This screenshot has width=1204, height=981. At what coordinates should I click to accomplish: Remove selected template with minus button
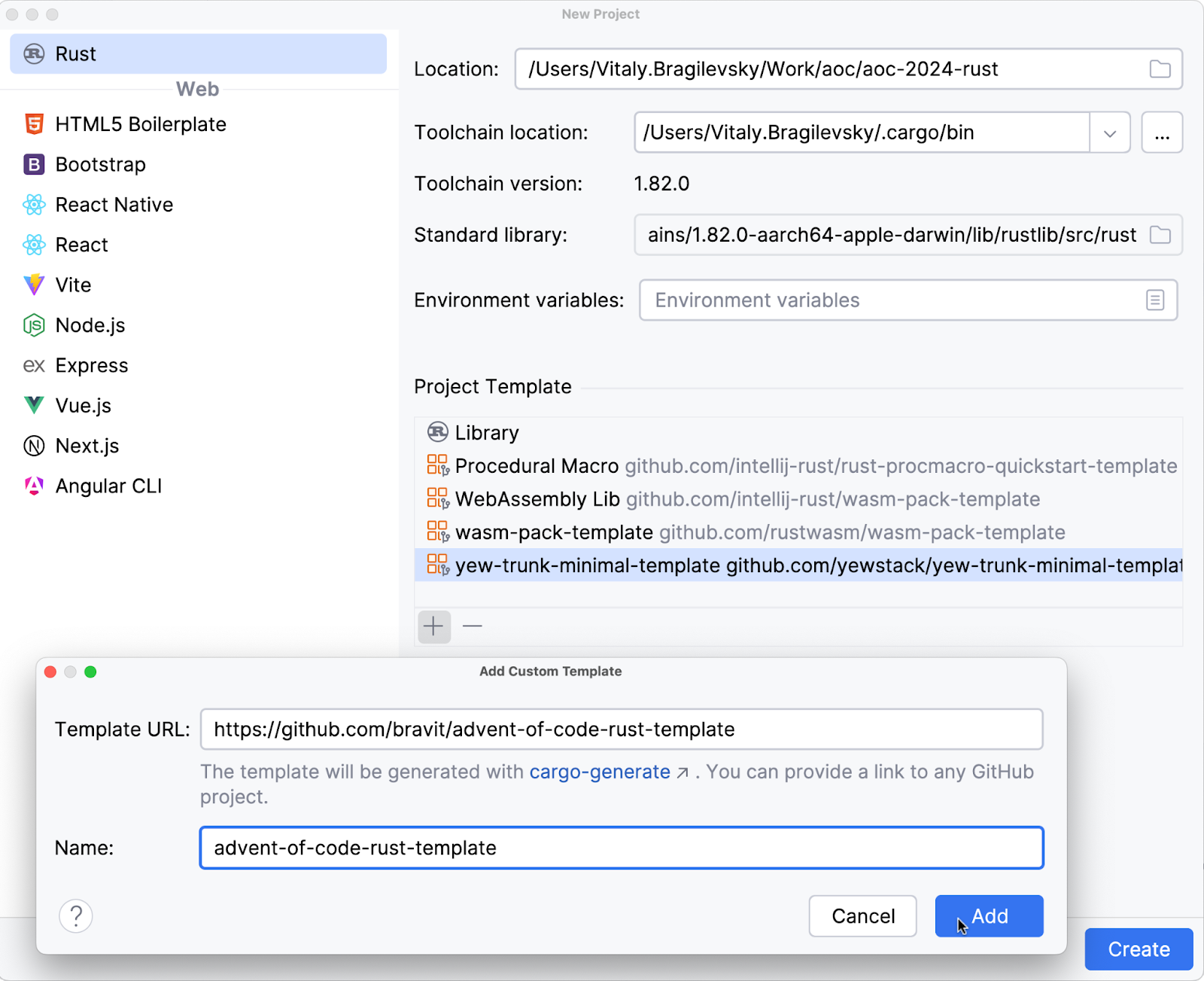click(x=473, y=626)
